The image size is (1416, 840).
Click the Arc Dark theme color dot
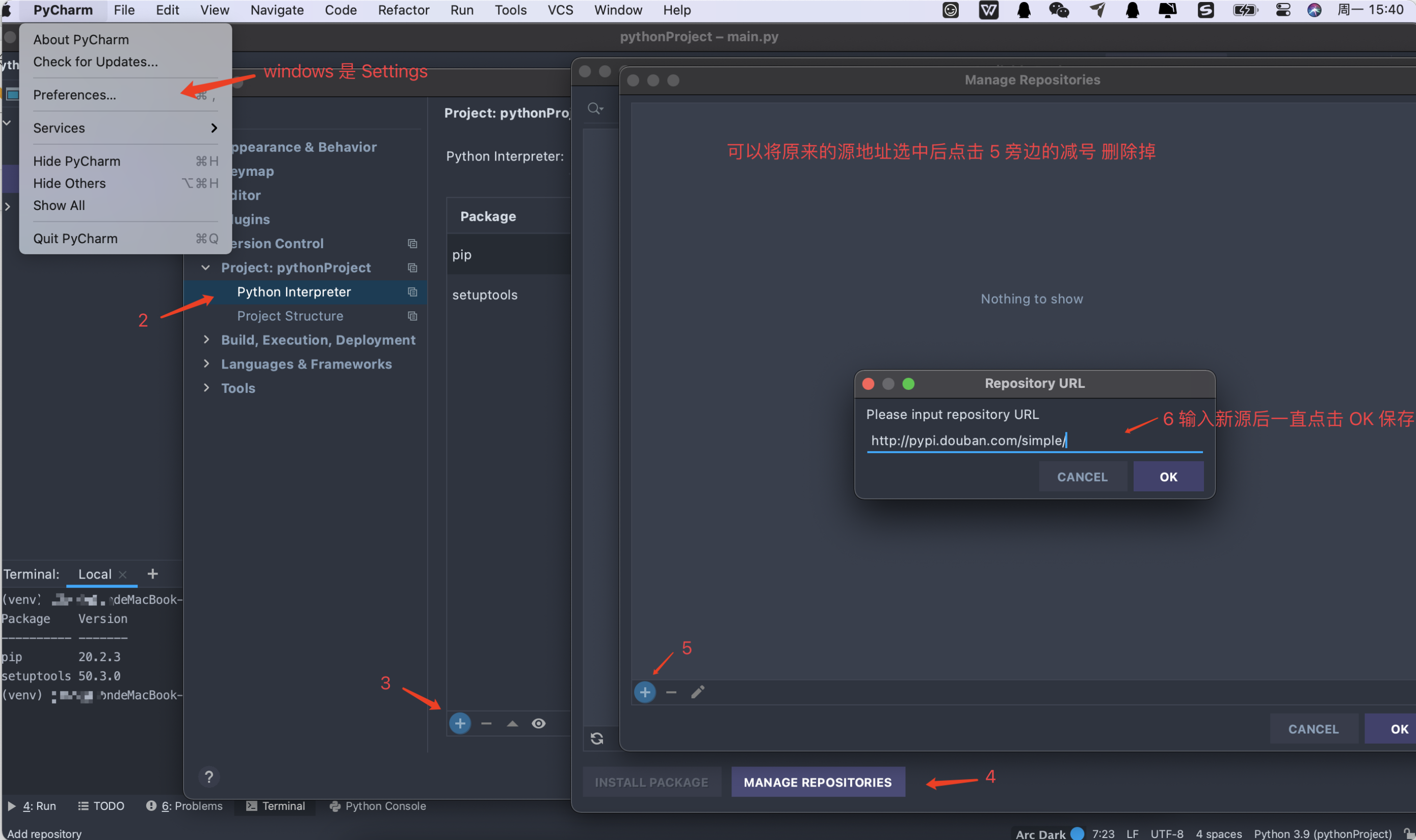coord(1077,833)
